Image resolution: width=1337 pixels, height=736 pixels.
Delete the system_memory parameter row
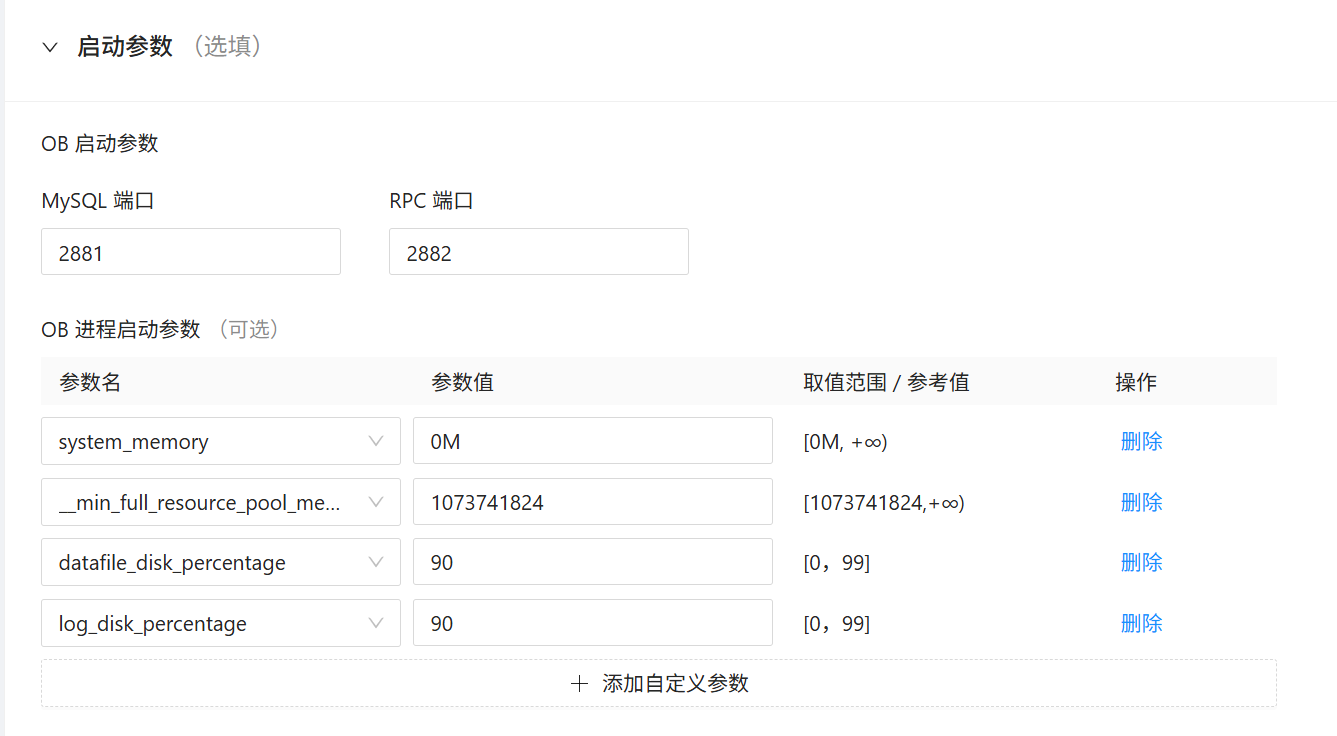(x=1141, y=441)
